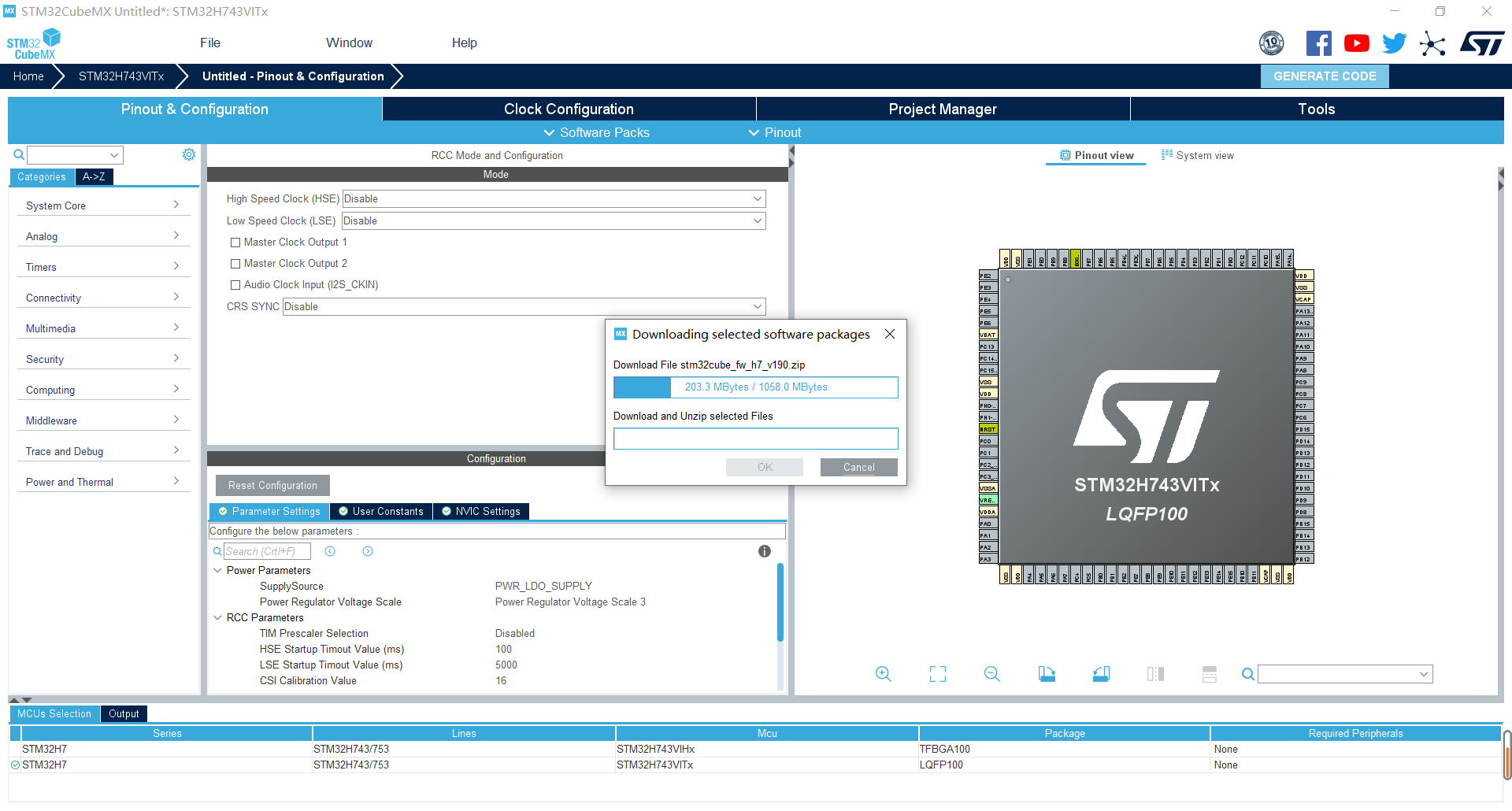Open CRS SYNC dropdown

[x=524, y=306]
